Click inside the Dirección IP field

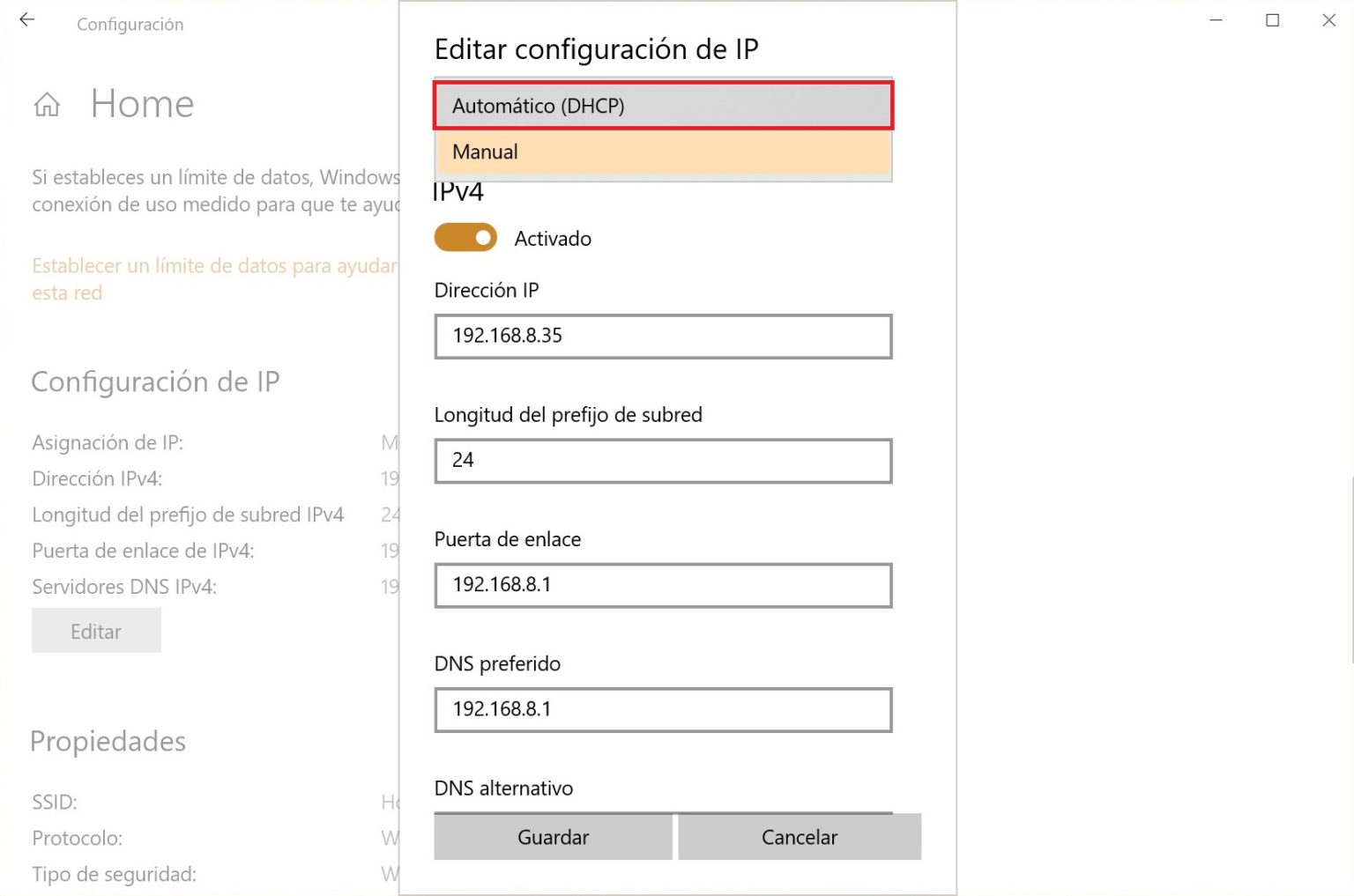[661, 337]
